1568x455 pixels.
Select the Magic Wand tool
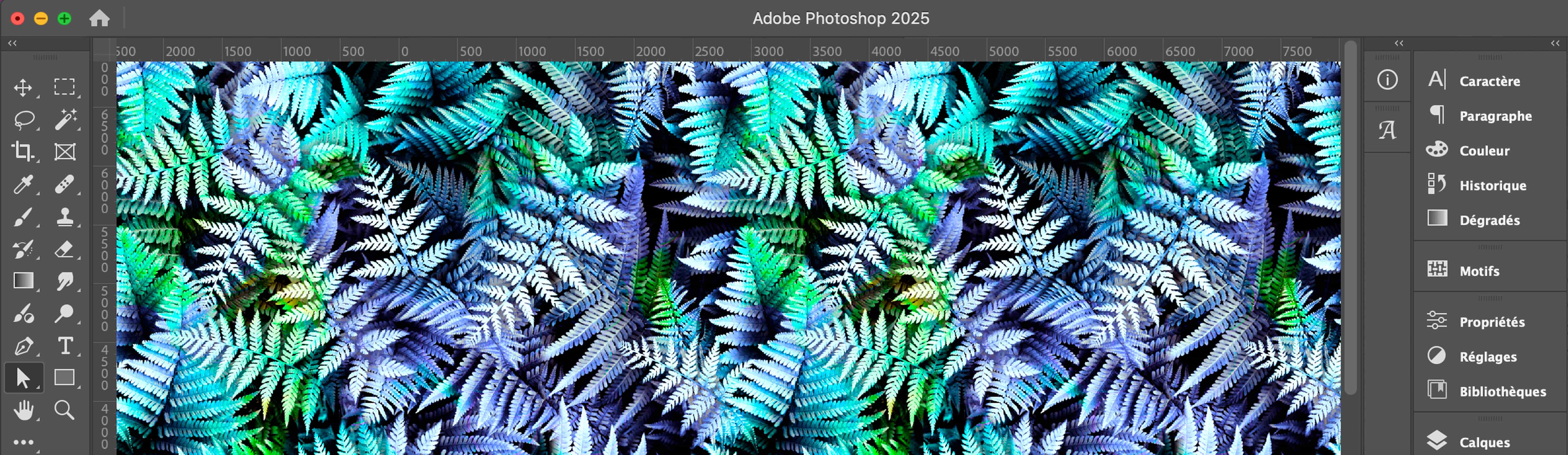tap(65, 119)
